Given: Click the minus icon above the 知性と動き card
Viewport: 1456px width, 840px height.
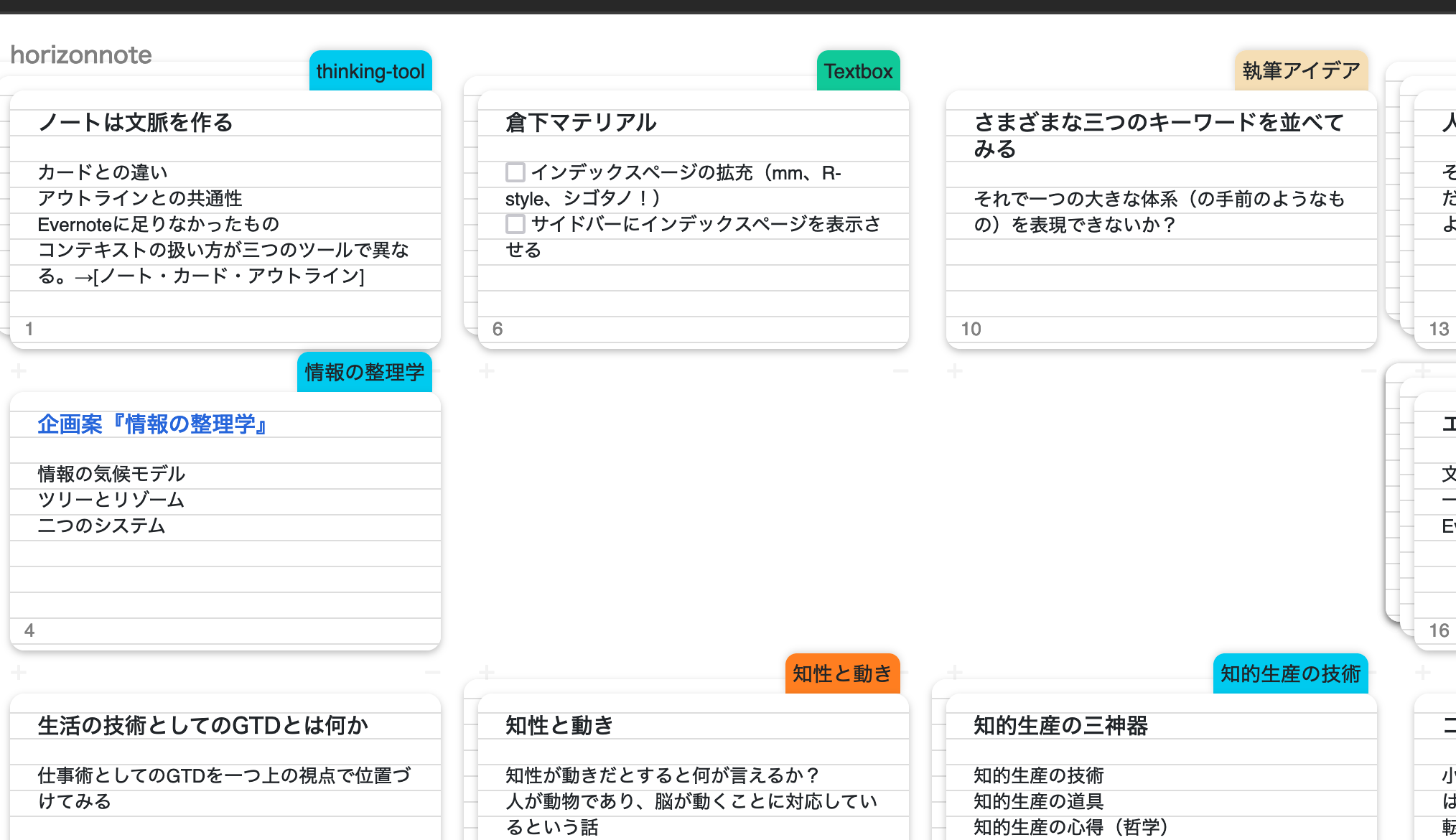Looking at the screenshot, I should [x=432, y=673].
